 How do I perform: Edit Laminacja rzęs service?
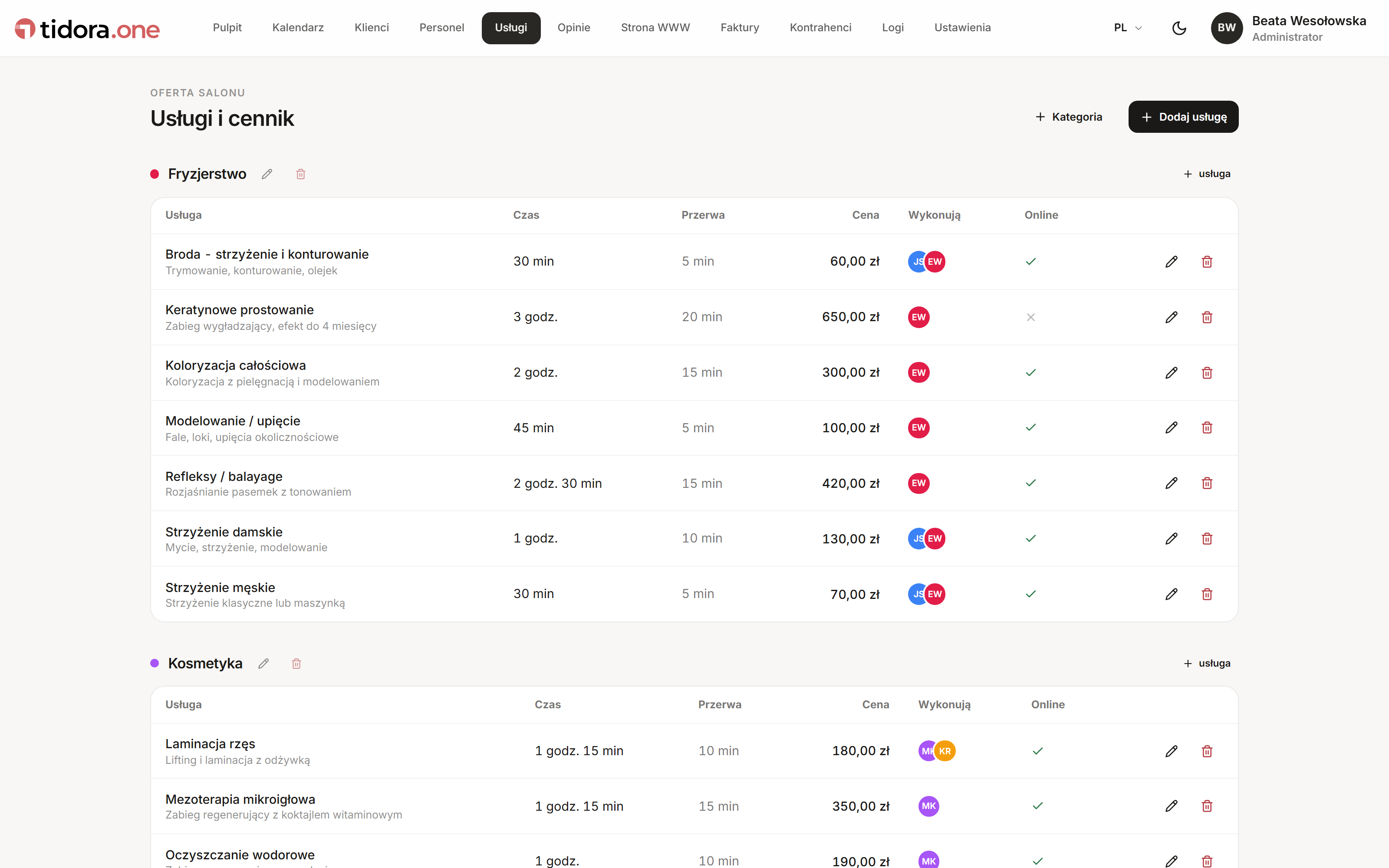point(1172,751)
